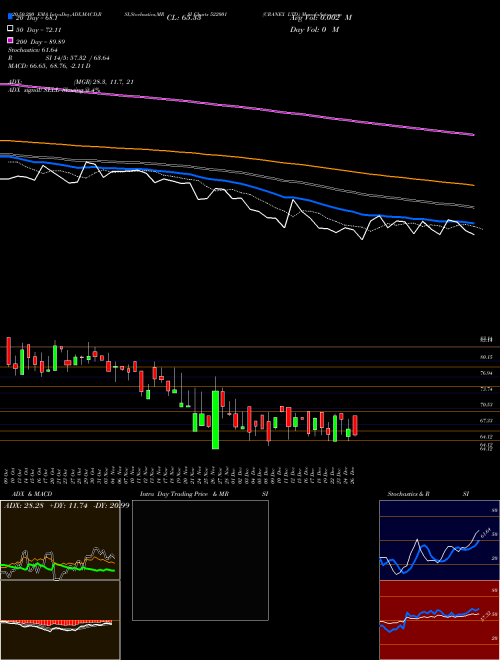
Task: Click the 'Stochastics: 61.64' readout
Action: click(x=32, y=50)
